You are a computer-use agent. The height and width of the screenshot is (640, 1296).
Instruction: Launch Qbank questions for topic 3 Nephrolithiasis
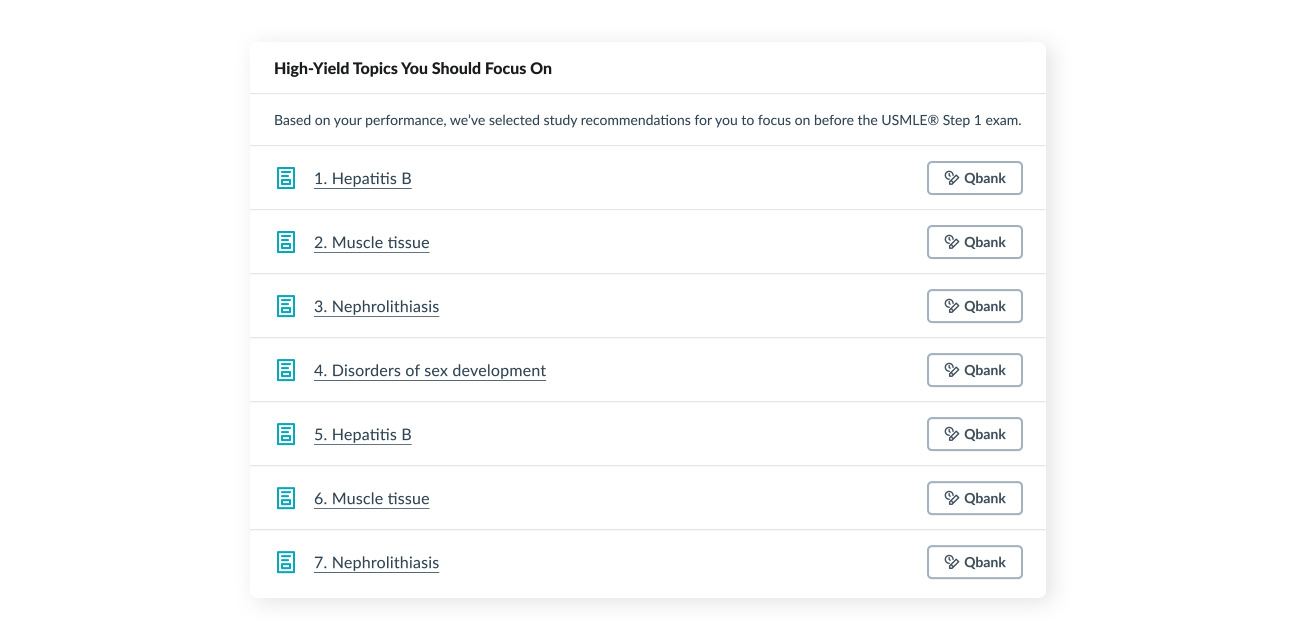pyautogui.click(x=974, y=306)
